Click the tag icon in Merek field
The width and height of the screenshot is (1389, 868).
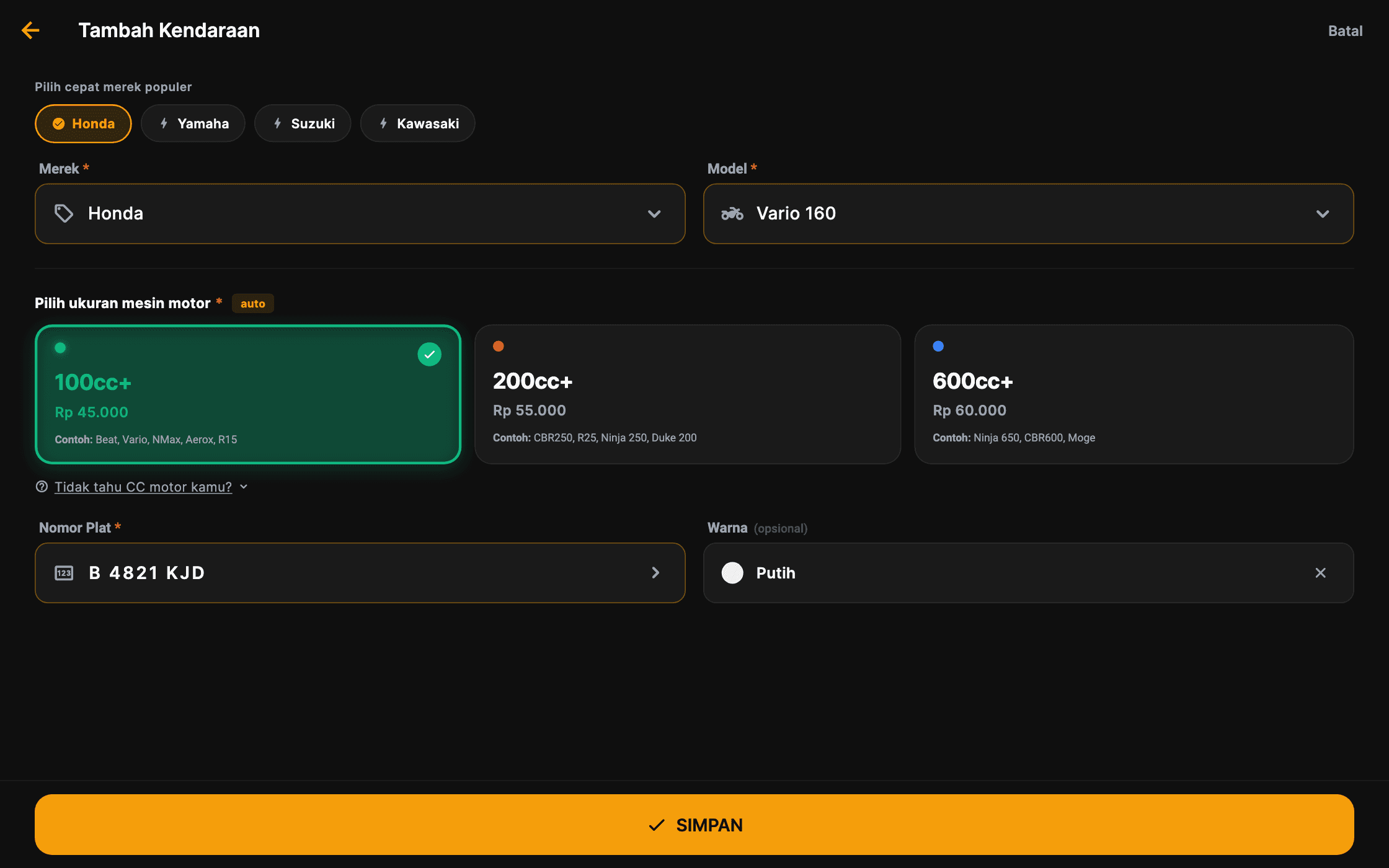[x=64, y=213]
